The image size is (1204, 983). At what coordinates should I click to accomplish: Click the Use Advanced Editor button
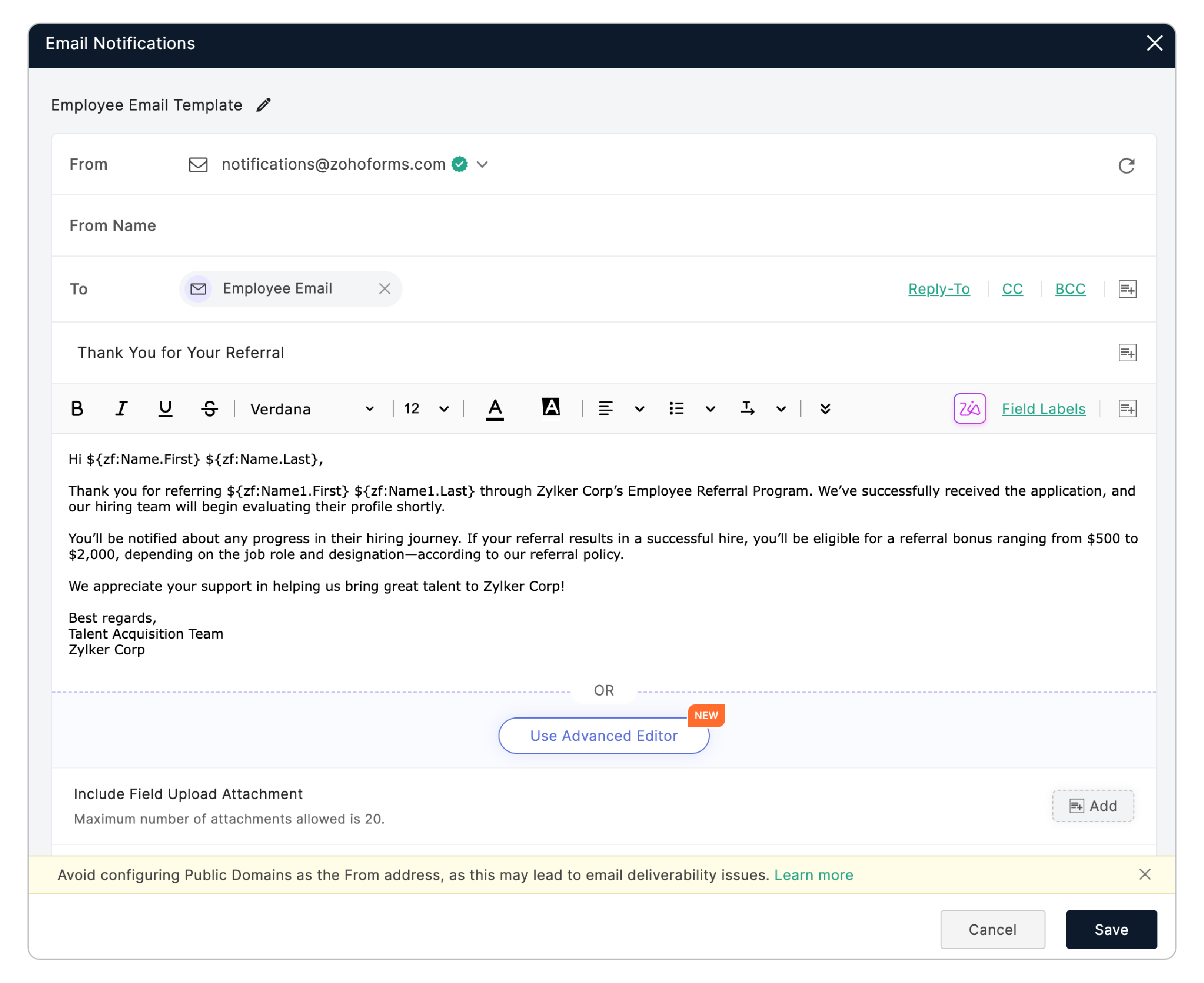[603, 736]
